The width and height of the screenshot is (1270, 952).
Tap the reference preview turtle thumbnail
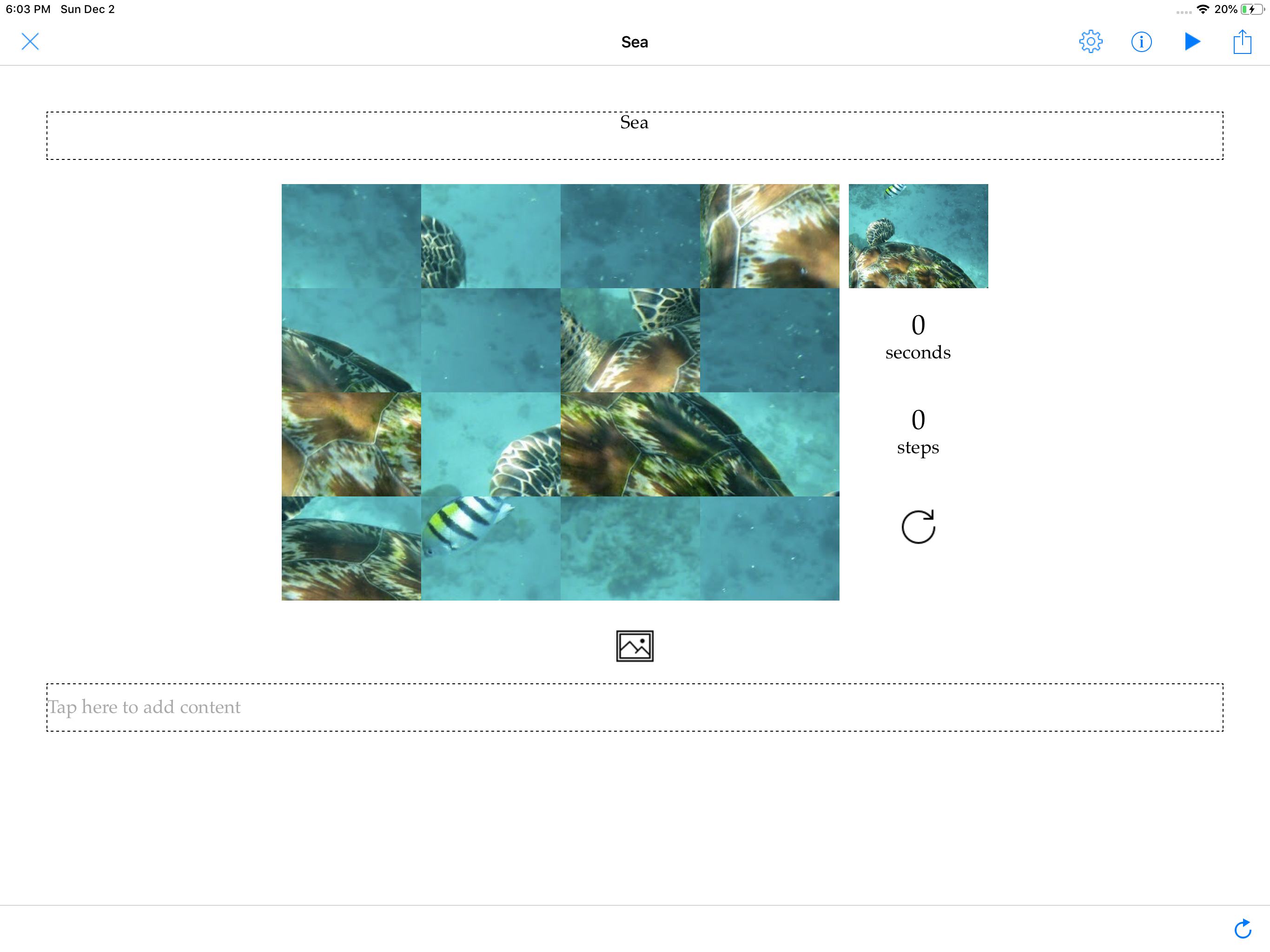[x=918, y=236]
